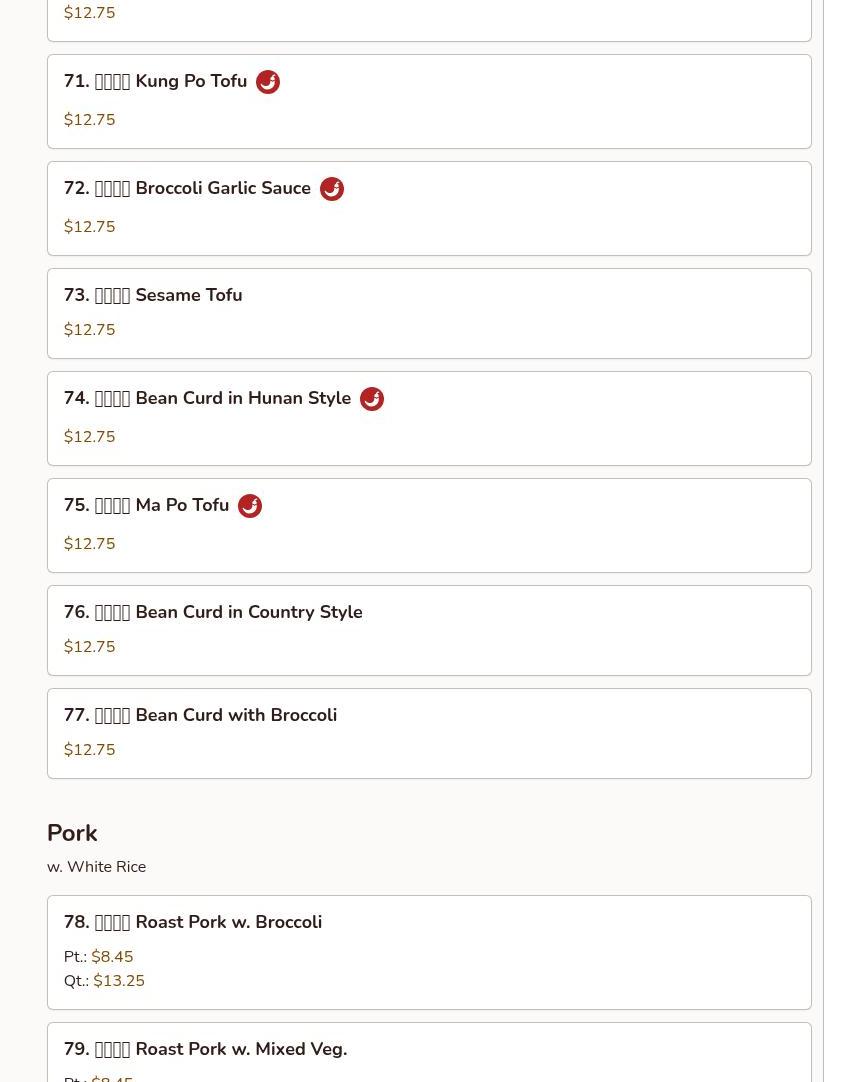Click the spicy icon next to Broccoli Garlic Sauce
The width and height of the screenshot is (844, 1082).
pos(332,189)
